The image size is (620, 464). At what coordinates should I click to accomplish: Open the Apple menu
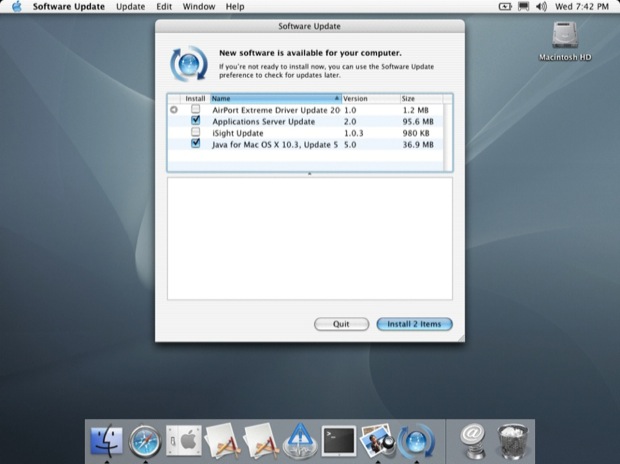point(17,7)
